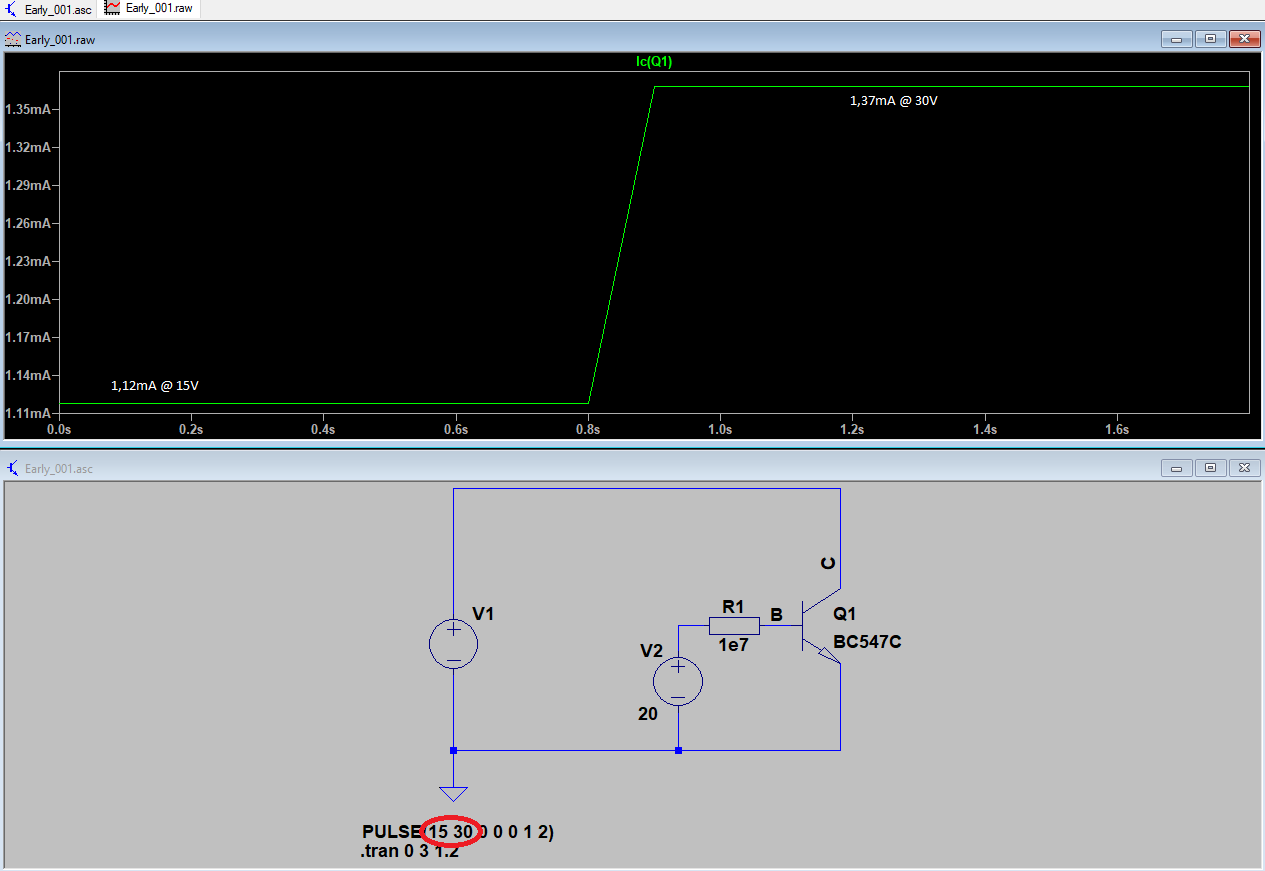Click the V2 value 20

click(x=648, y=714)
